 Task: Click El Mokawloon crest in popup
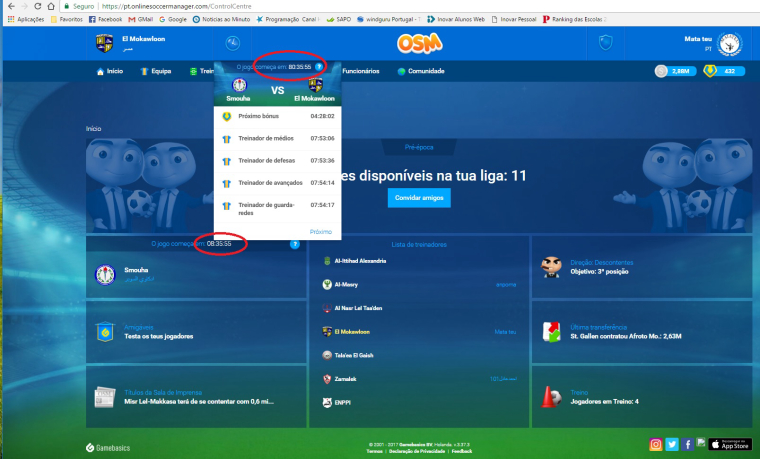pyautogui.click(x=316, y=85)
